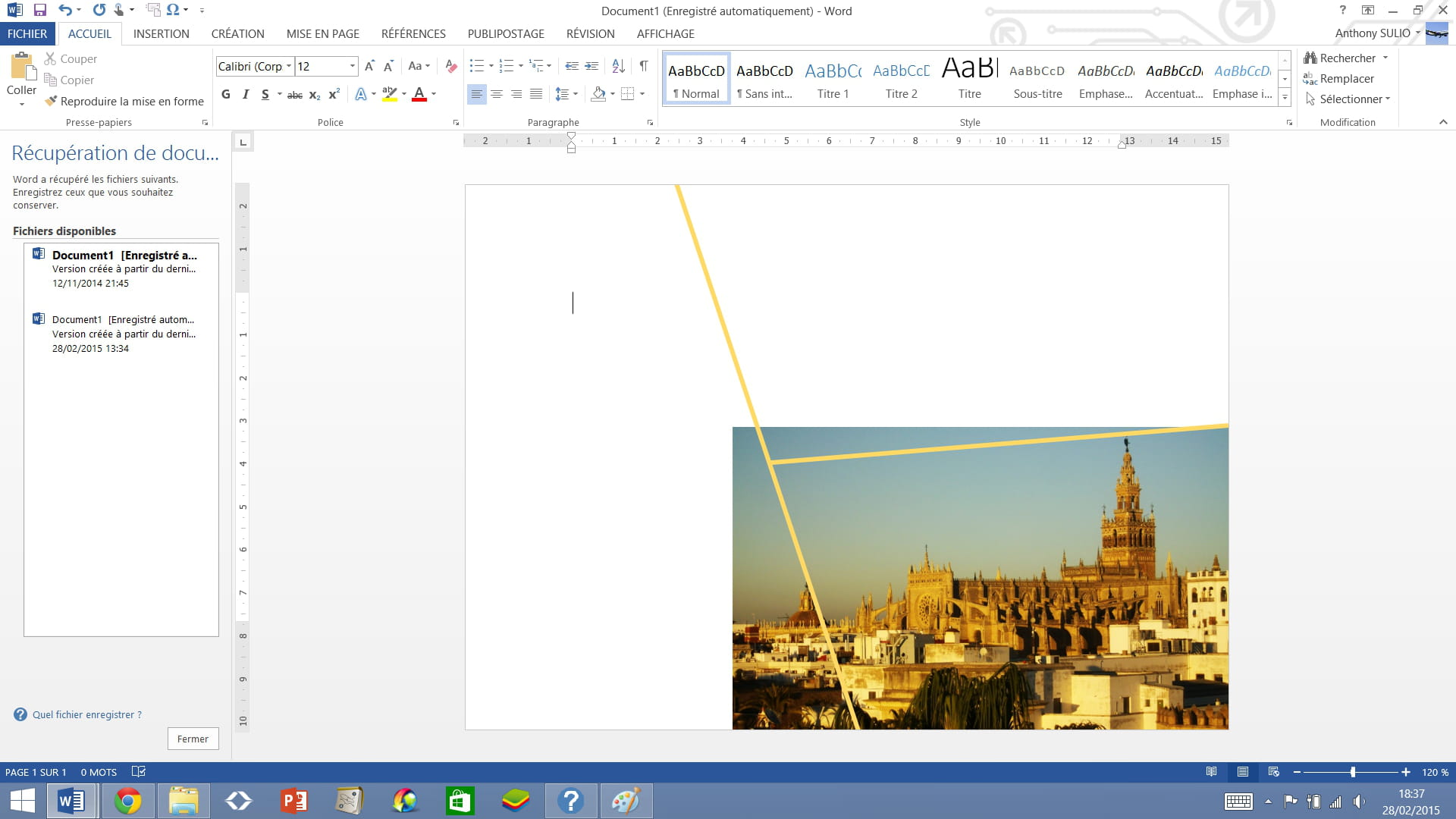This screenshot has height=819, width=1456.
Task: Expand the styles gallery
Action: 1285,97
